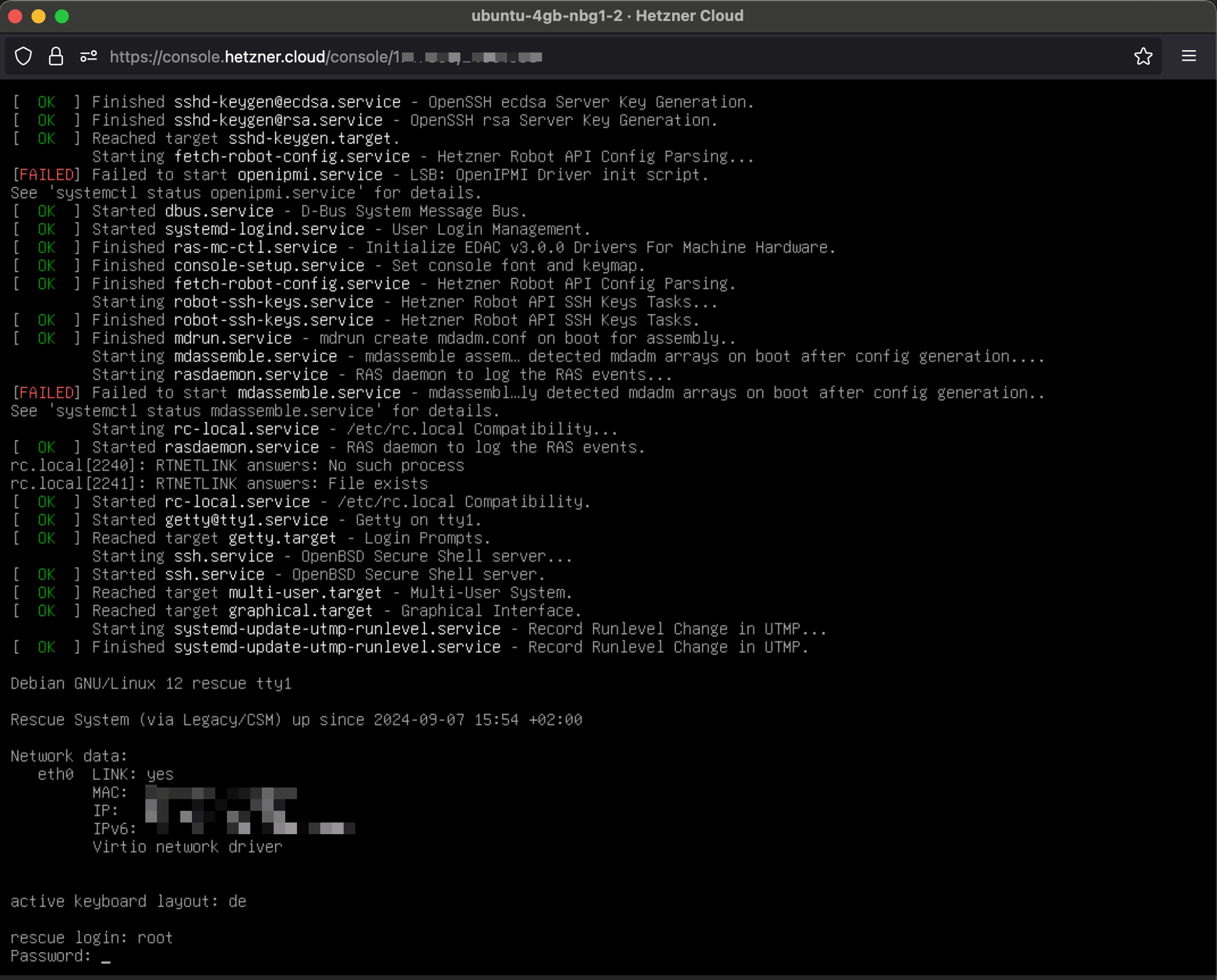Click the yellow minimize traffic light
The height and width of the screenshot is (980, 1217).
[x=39, y=16]
